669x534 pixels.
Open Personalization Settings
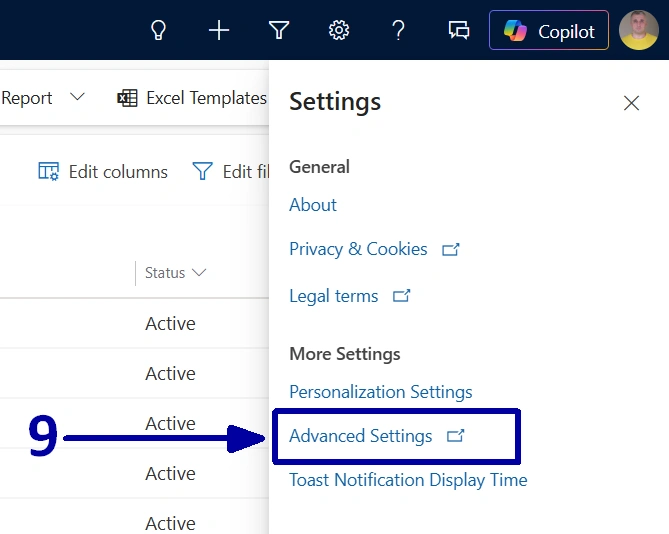[380, 392]
